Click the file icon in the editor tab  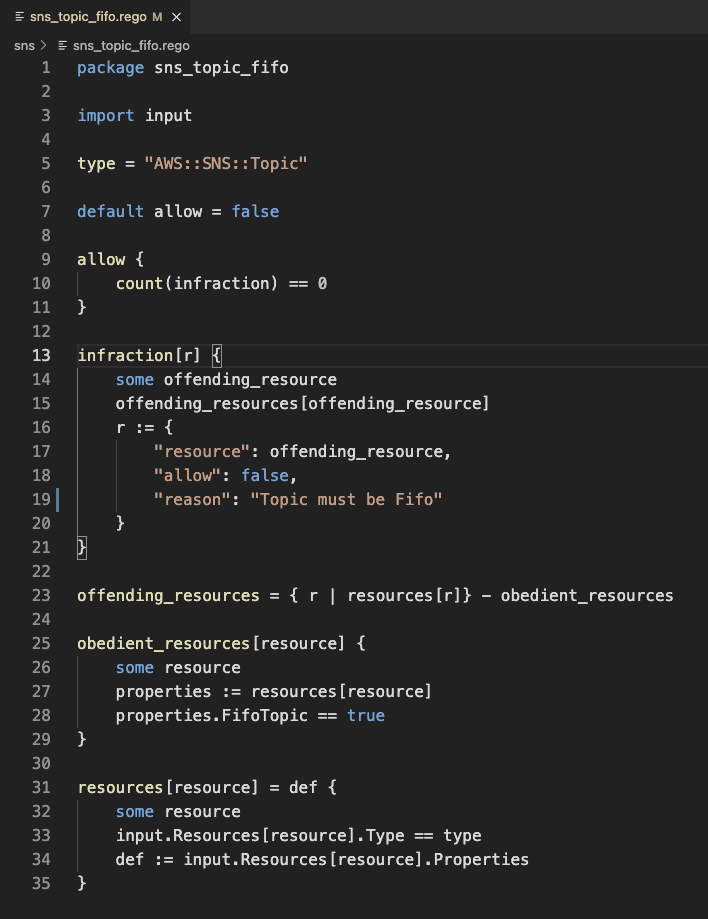point(19,16)
